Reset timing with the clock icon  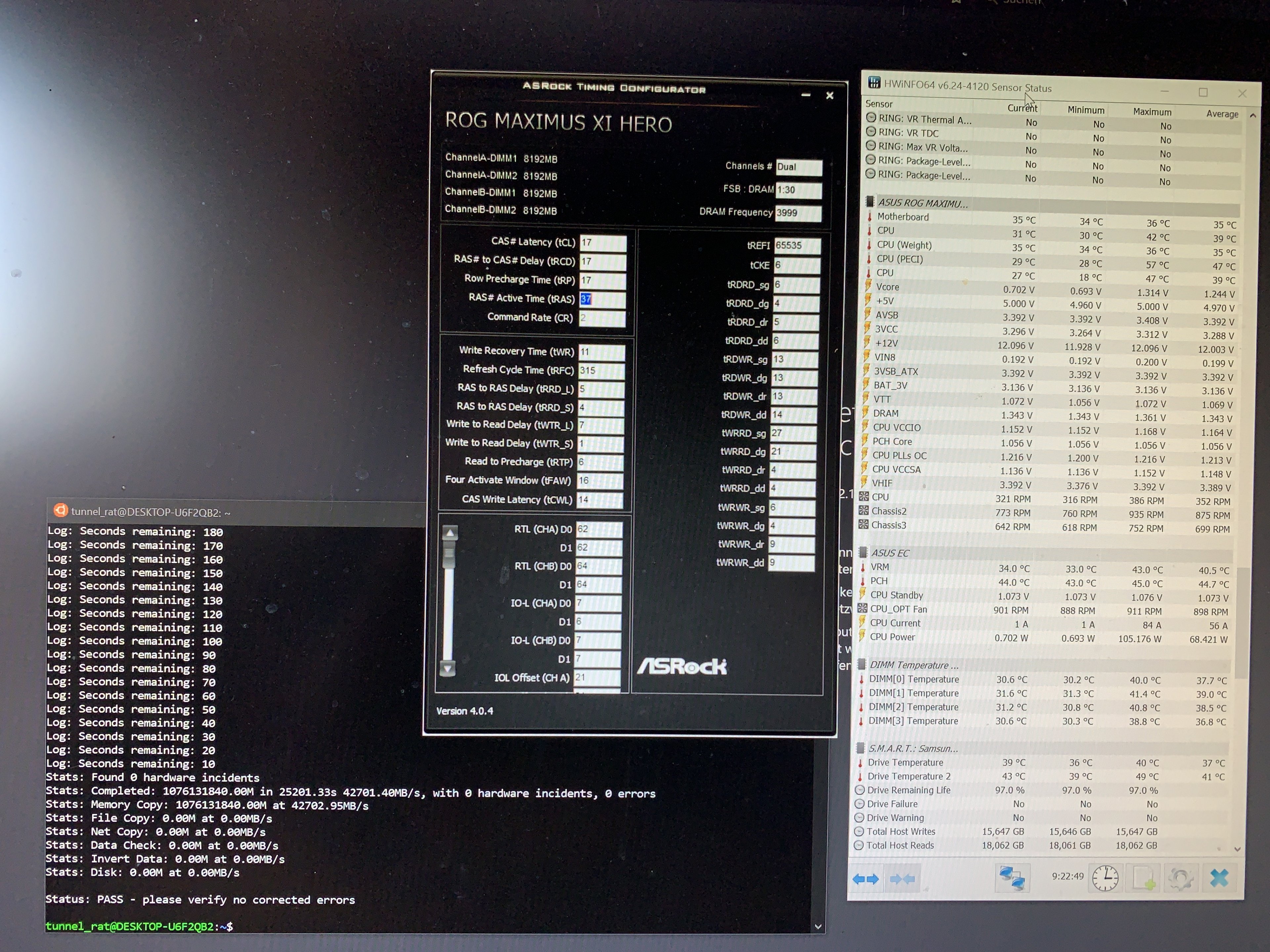(x=1105, y=878)
